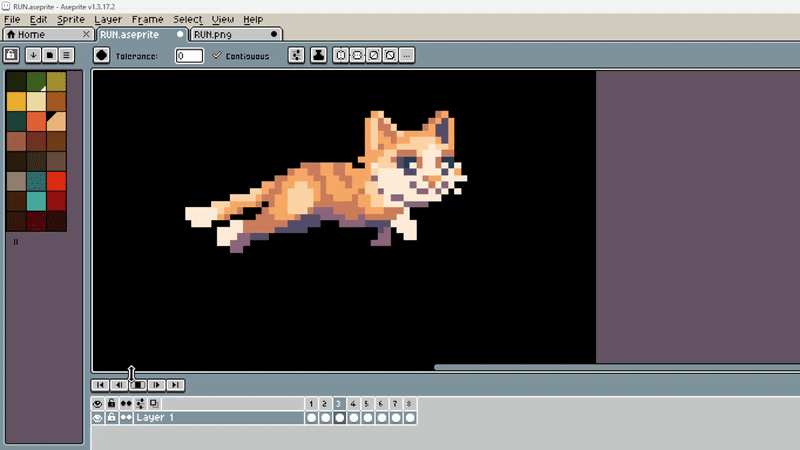Click the Tolerance value input field

tap(189, 56)
